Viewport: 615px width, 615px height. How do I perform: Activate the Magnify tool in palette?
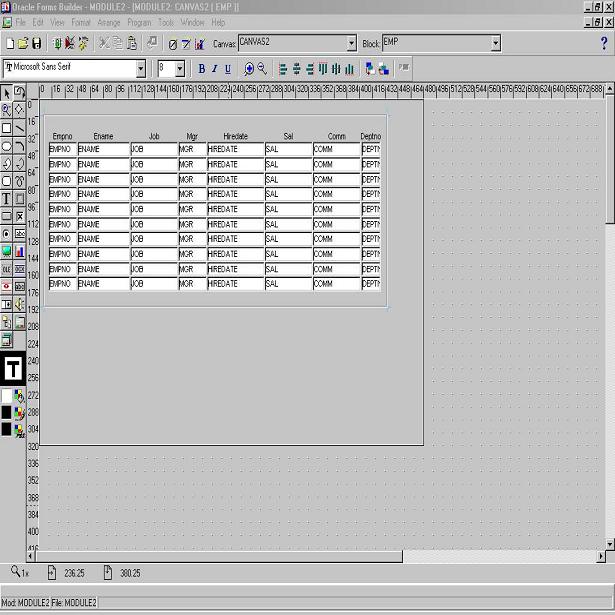6,110
